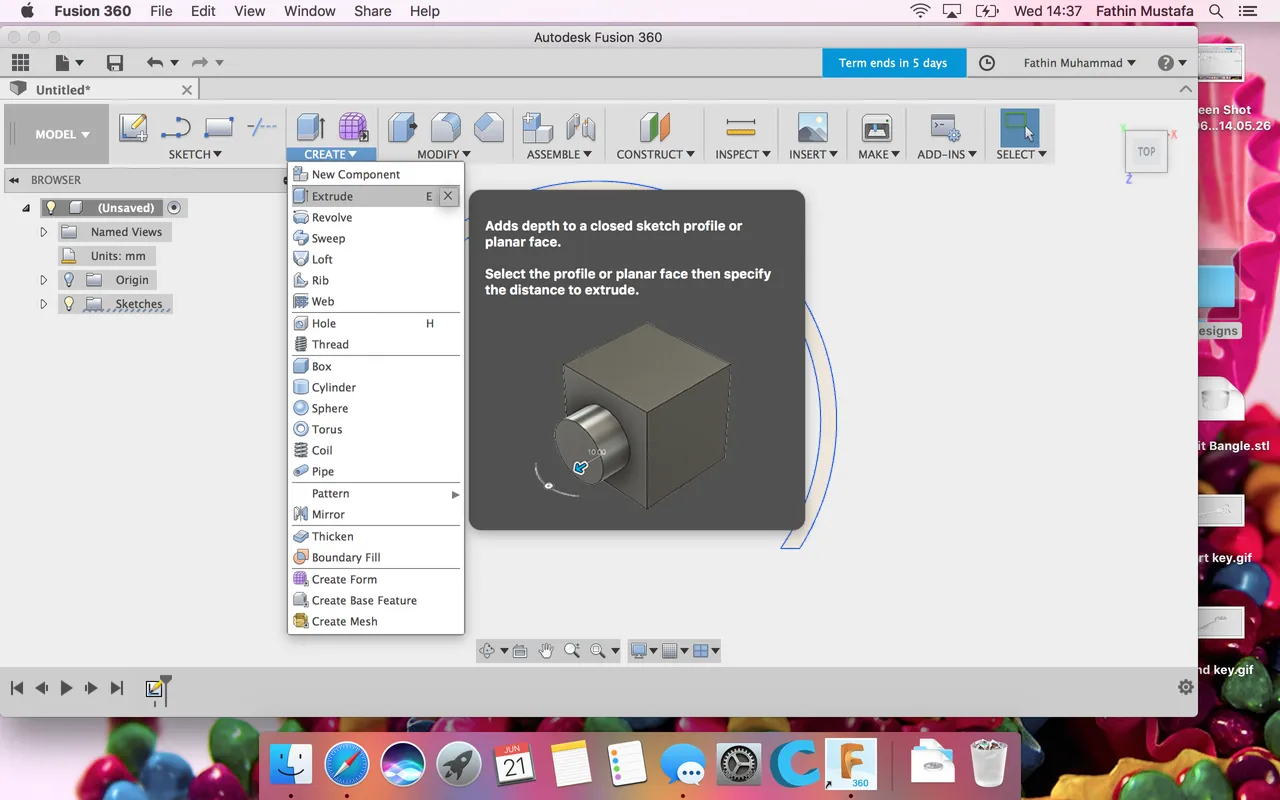The width and height of the screenshot is (1280, 800).
Task: Toggle the Origin visibility light bulb
Action: [68, 280]
